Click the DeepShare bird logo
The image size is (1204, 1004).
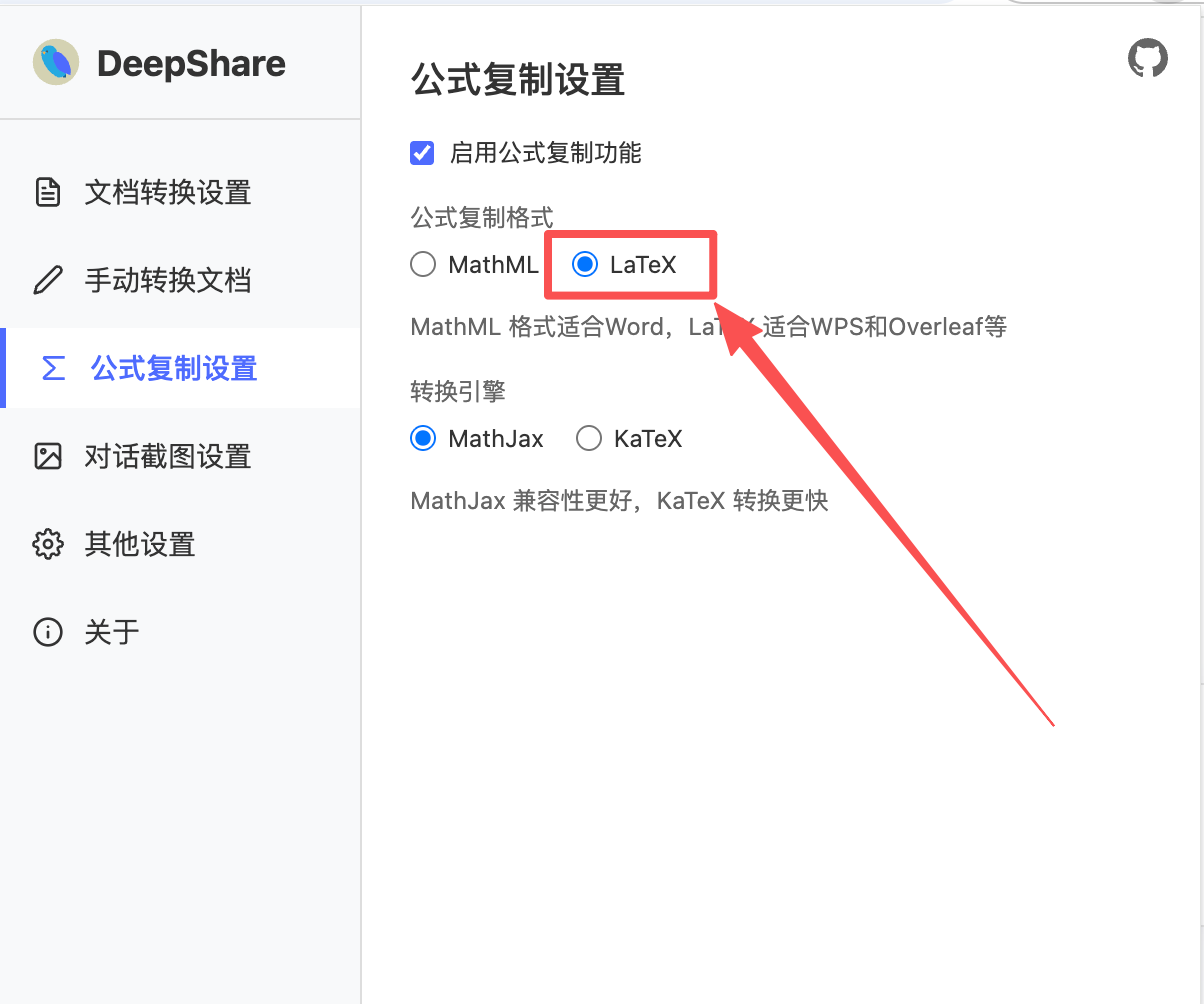55,62
